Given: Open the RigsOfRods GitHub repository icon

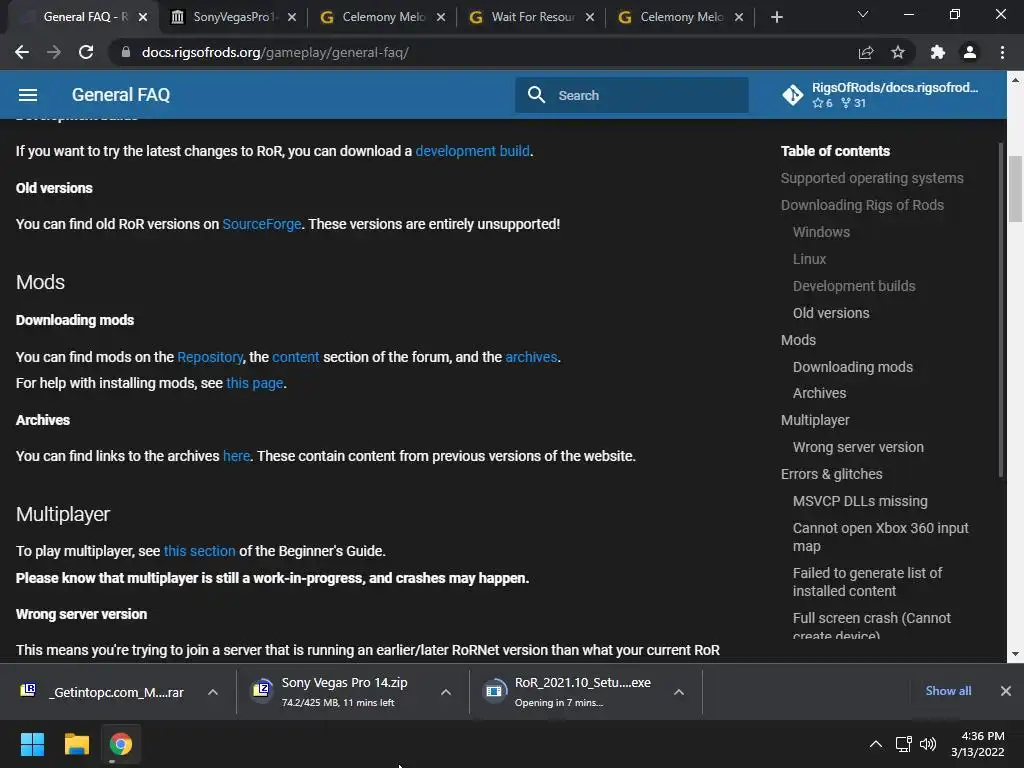Looking at the screenshot, I should coord(793,95).
